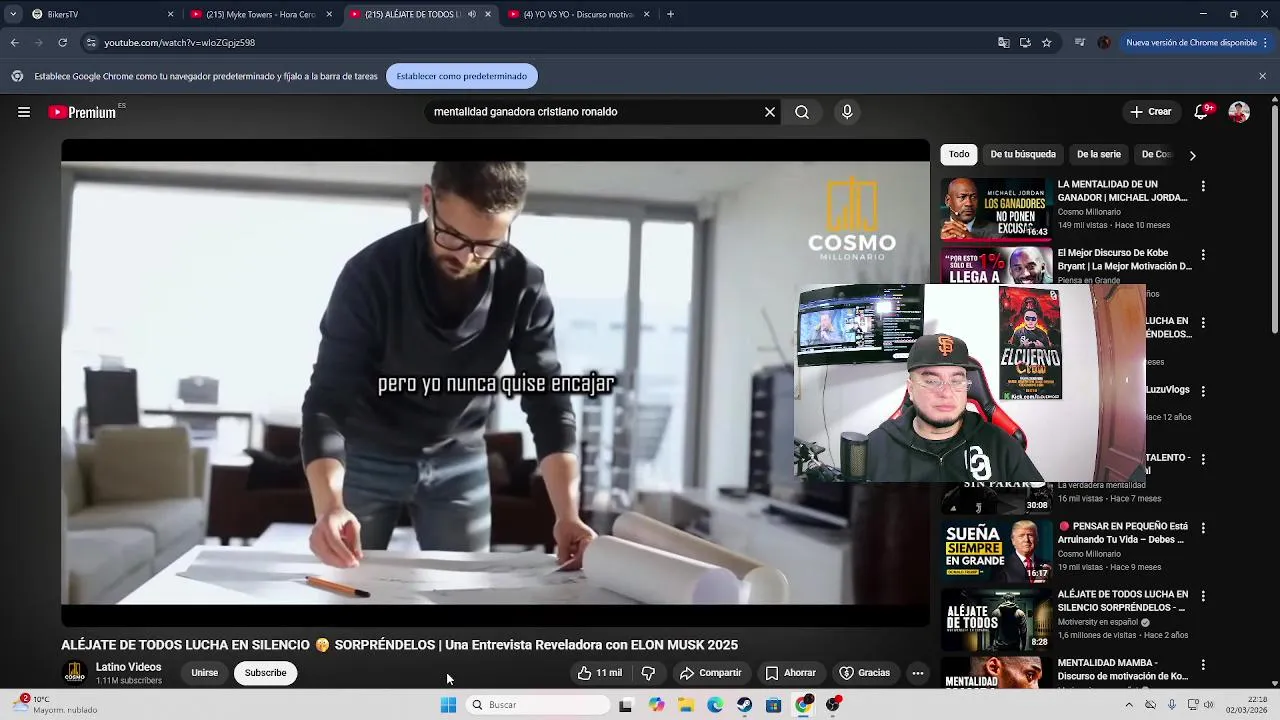Mute audio on ALÉJATE DE TODOS tab

pyautogui.click(x=471, y=14)
